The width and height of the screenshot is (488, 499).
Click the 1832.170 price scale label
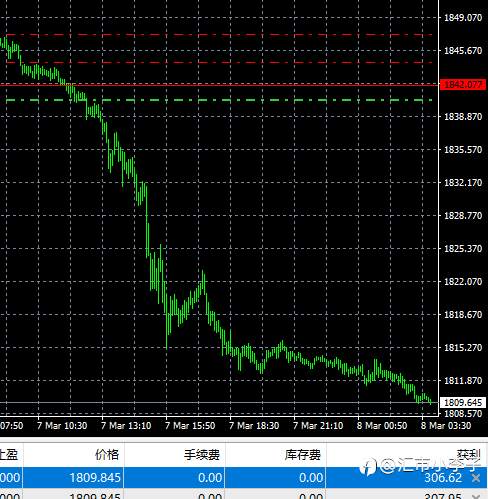coord(463,183)
